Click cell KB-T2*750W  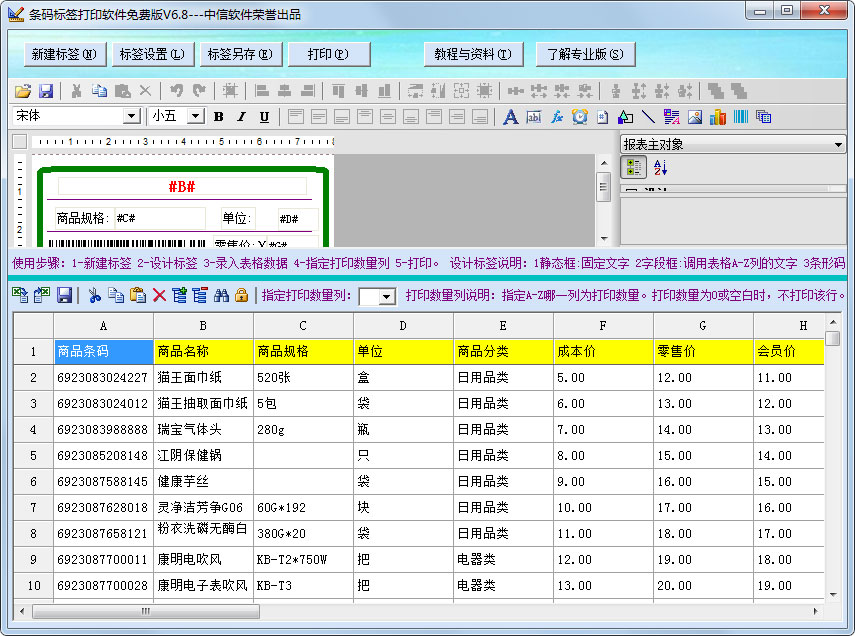pyautogui.click(x=303, y=560)
